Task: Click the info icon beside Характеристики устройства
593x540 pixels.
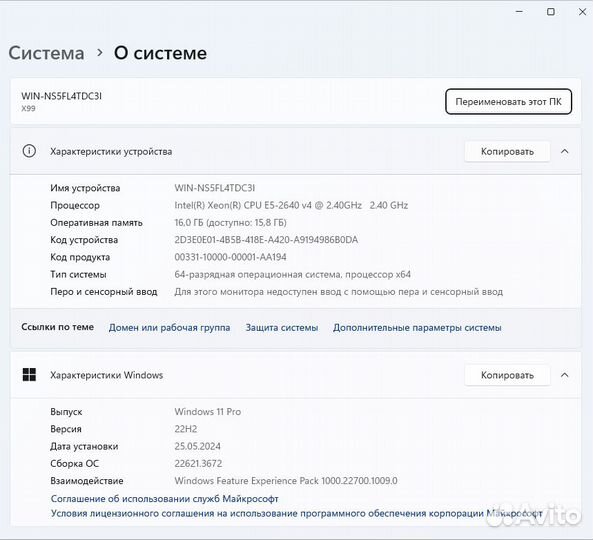Action: 29,151
